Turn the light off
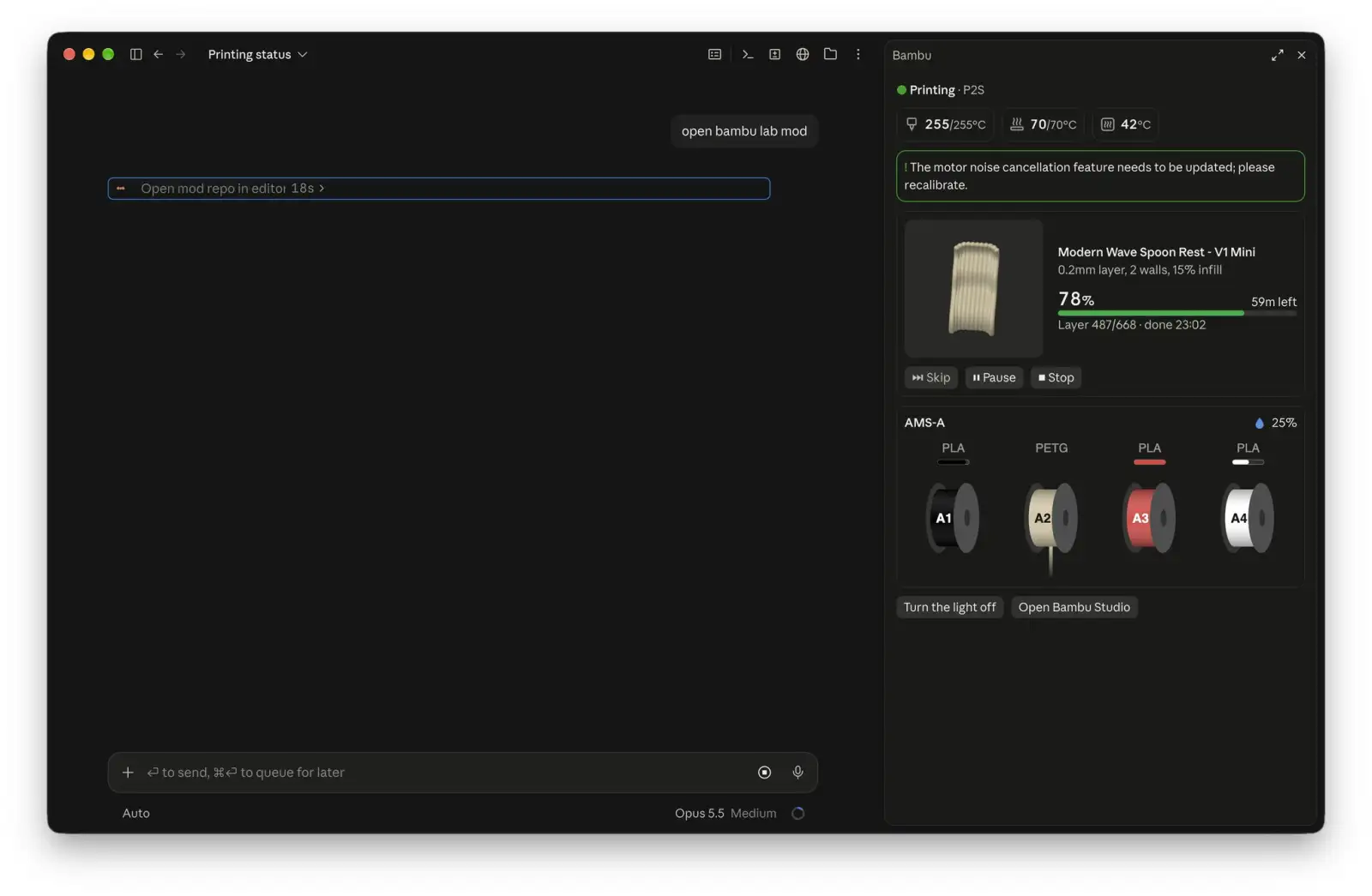Screen dimensions: 1372x896 949,607
